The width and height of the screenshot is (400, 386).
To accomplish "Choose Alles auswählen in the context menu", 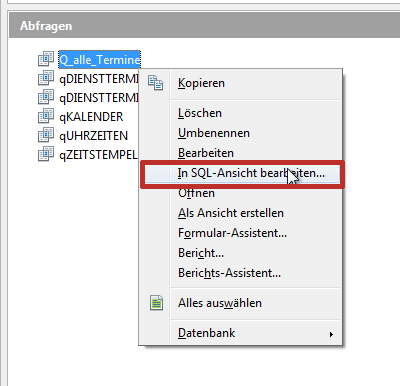I will (240, 303).
